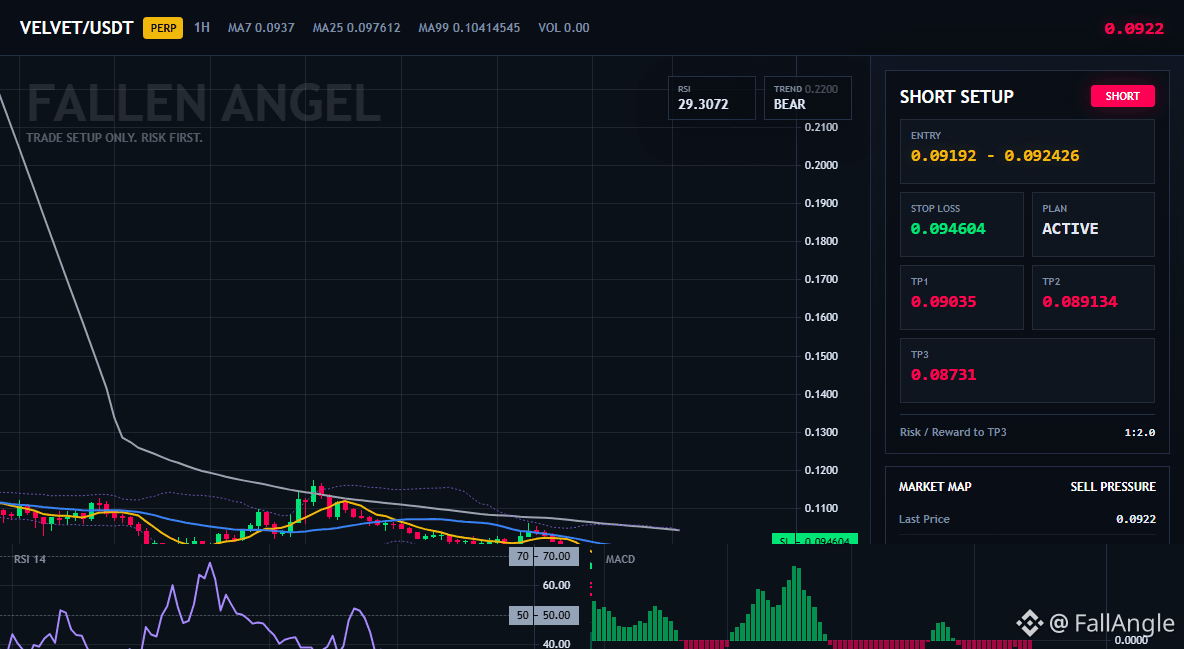The image size is (1184, 649).
Task: Click the ENTRY range 0.09192 - 0.092426
Action: (994, 156)
